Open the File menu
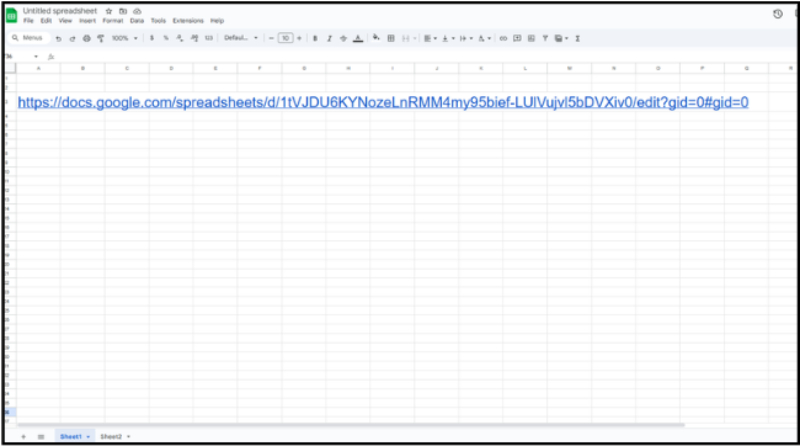This screenshot has width=800, height=446. click(x=28, y=21)
